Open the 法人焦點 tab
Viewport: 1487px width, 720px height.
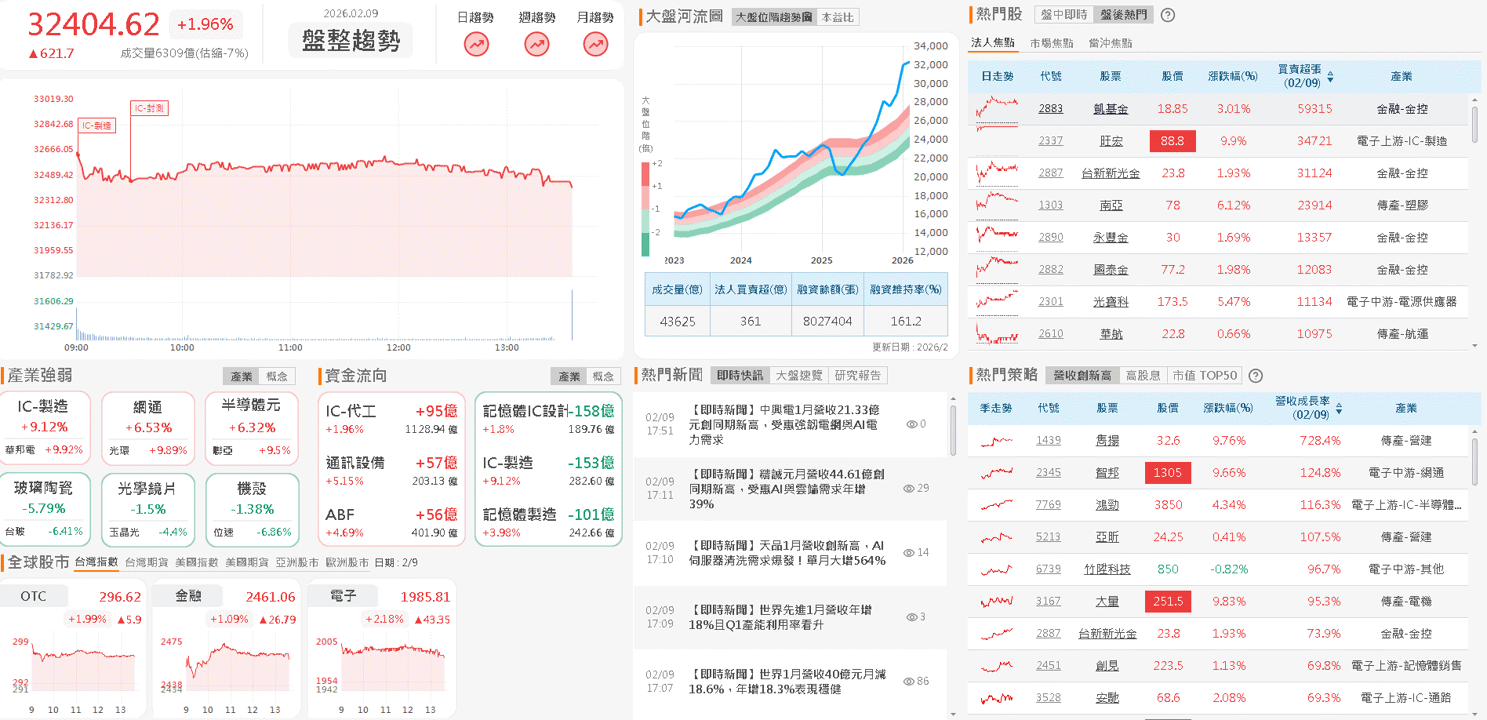pyautogui.click(x=992, y=43)
